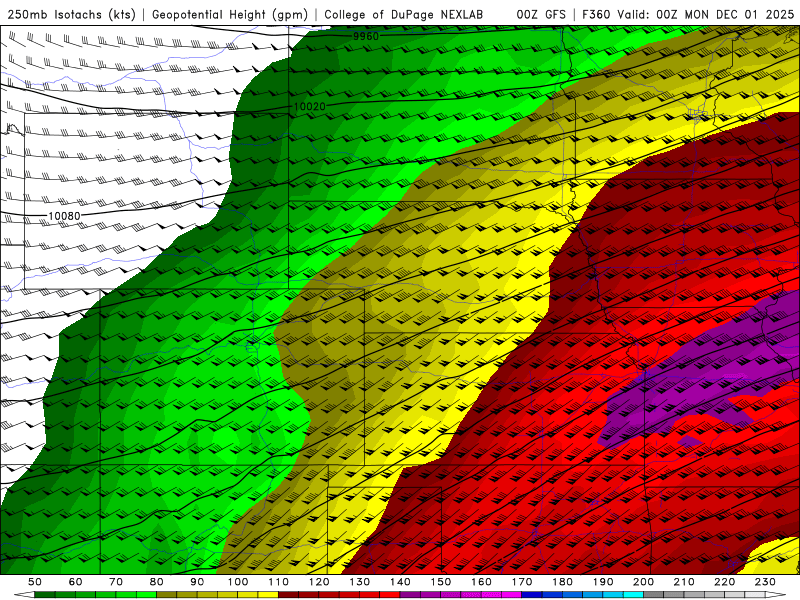Click the 80 kts legend label
This screenshot has height=600, width=800.
pos(156,582)
